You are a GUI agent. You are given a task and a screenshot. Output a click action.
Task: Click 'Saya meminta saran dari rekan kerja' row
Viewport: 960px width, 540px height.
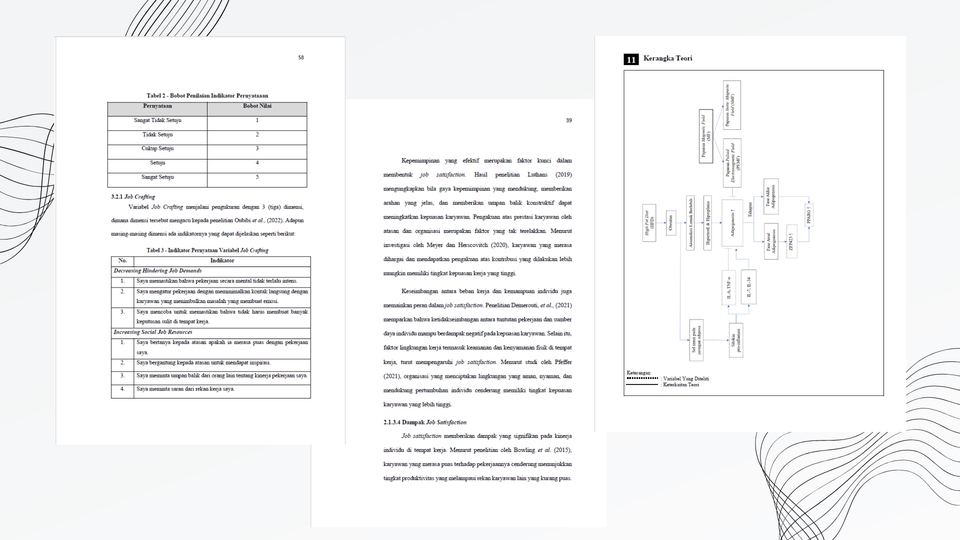211,389
